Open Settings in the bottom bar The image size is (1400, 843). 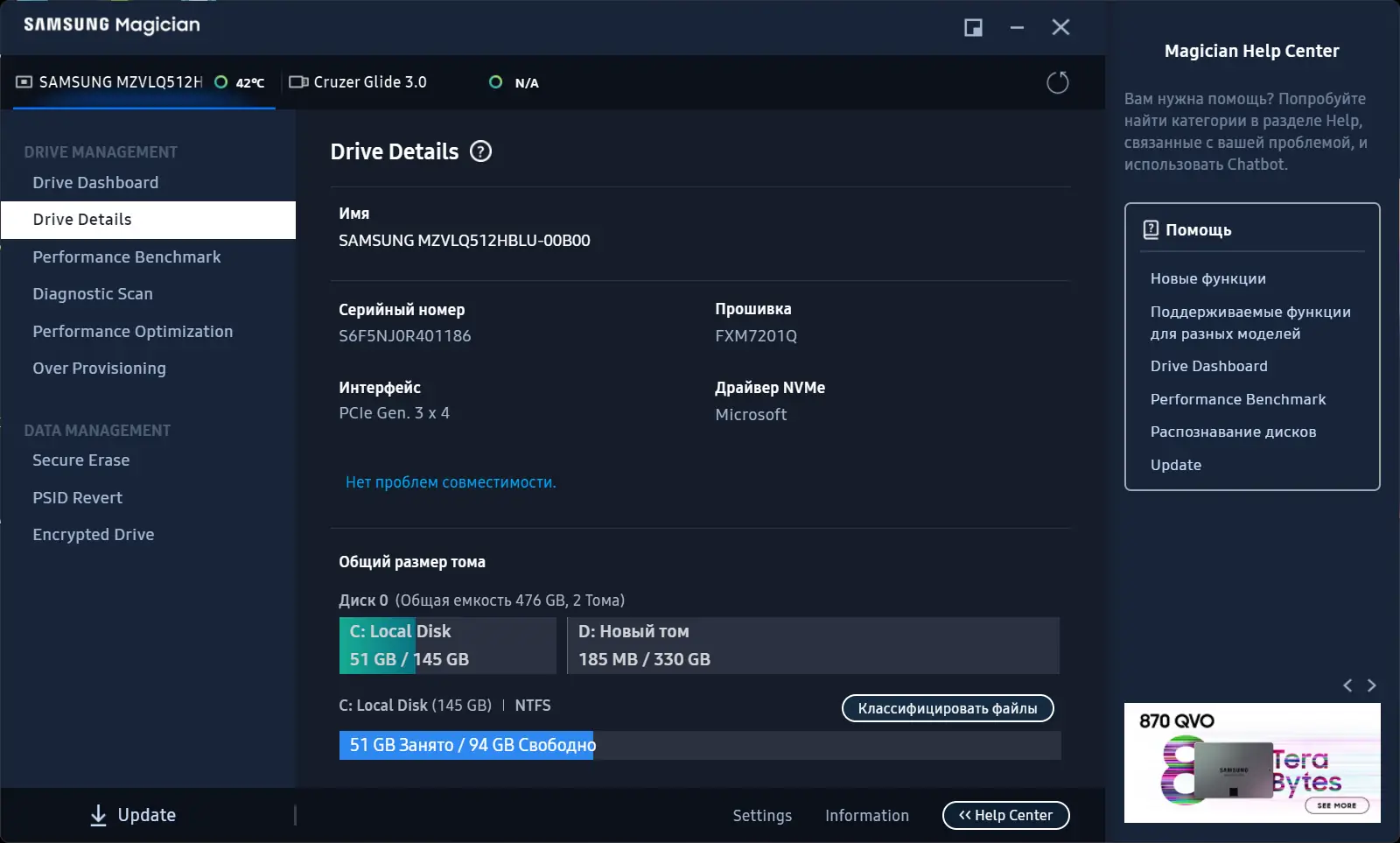pos(762,815)
